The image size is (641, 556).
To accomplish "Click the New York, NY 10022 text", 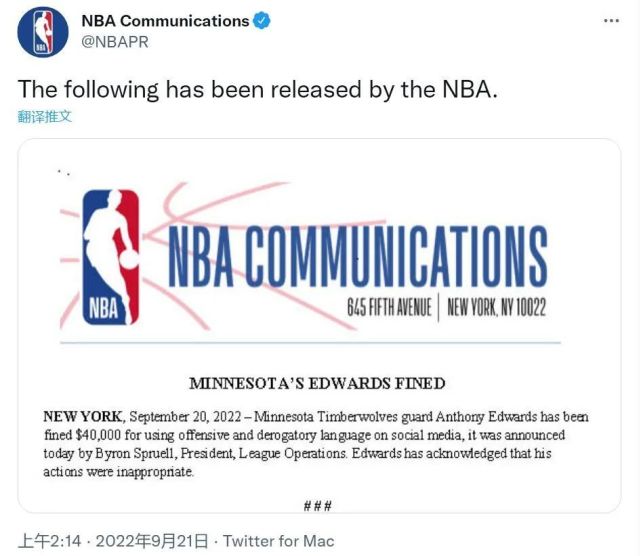I will point(496,308).
